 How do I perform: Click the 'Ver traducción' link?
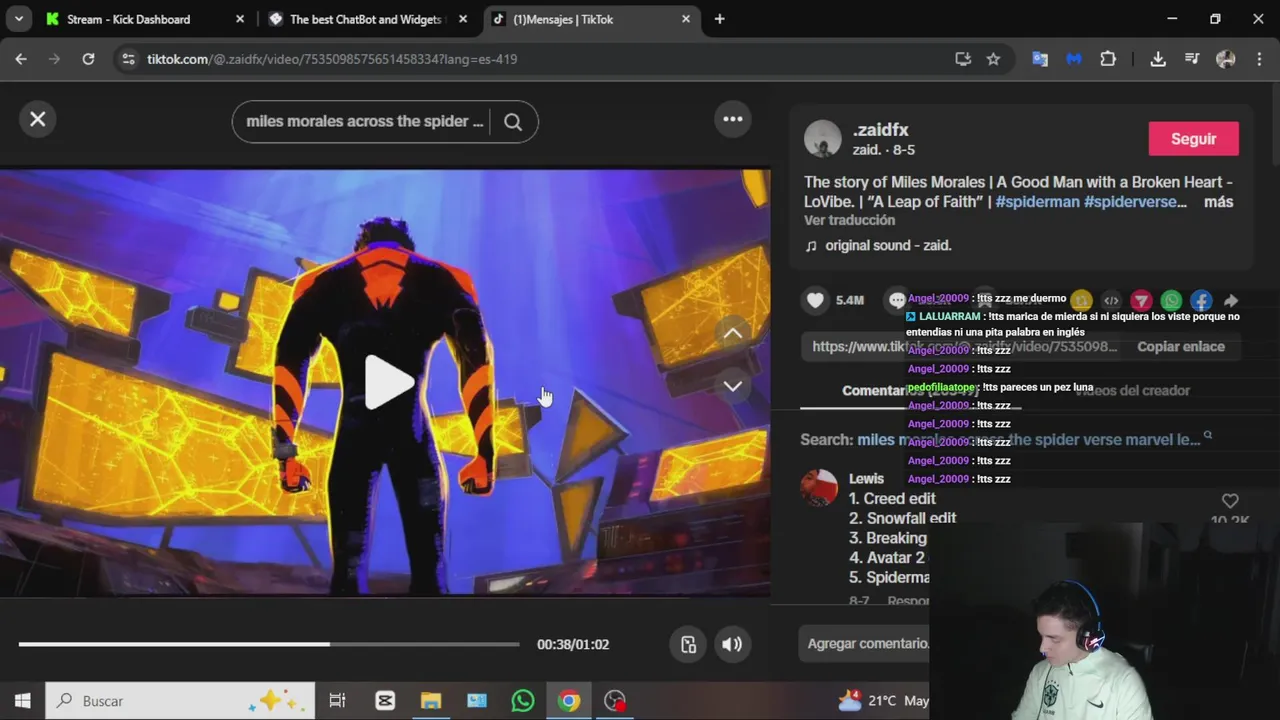849,220
